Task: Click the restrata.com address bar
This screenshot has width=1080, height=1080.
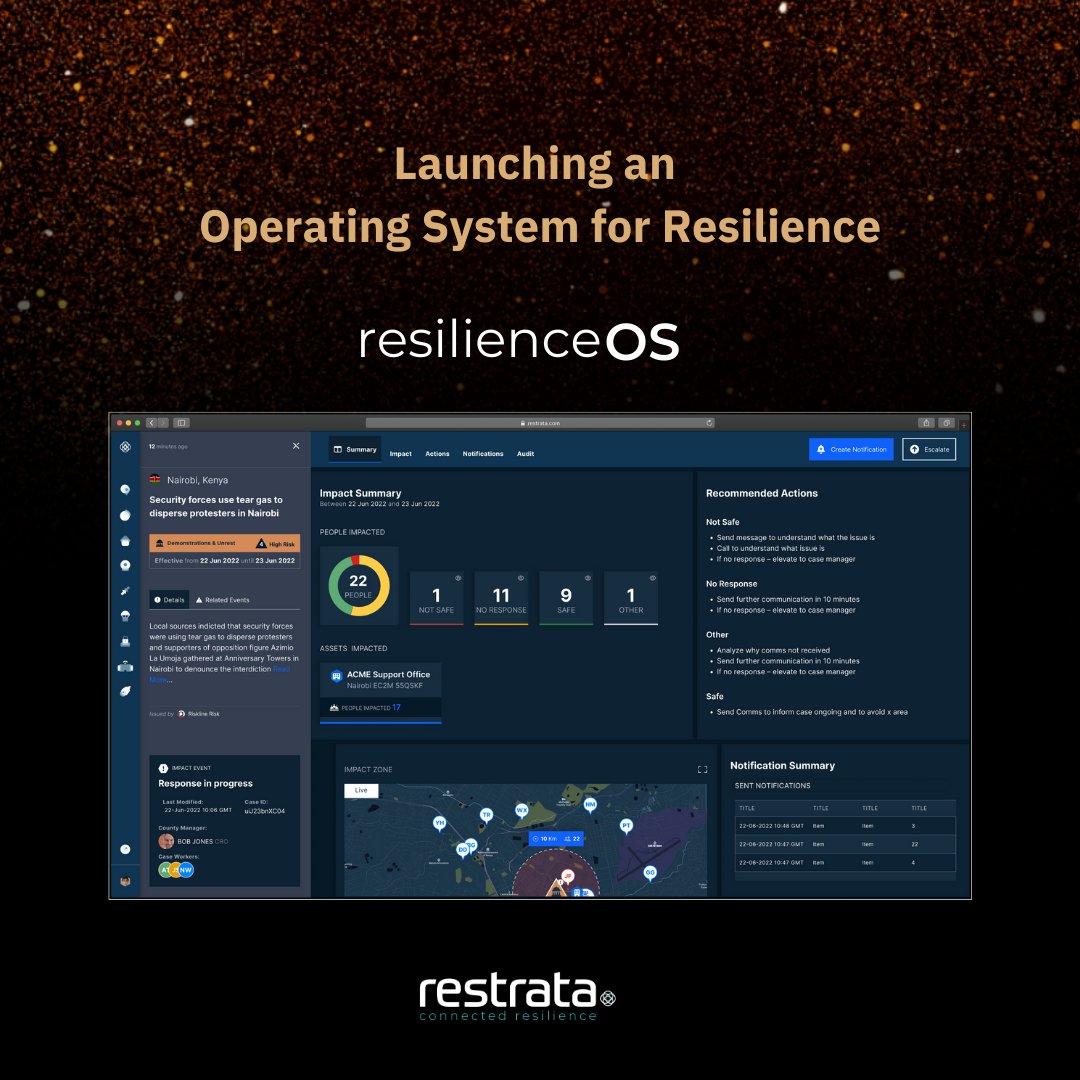Action: pos(540,423)
